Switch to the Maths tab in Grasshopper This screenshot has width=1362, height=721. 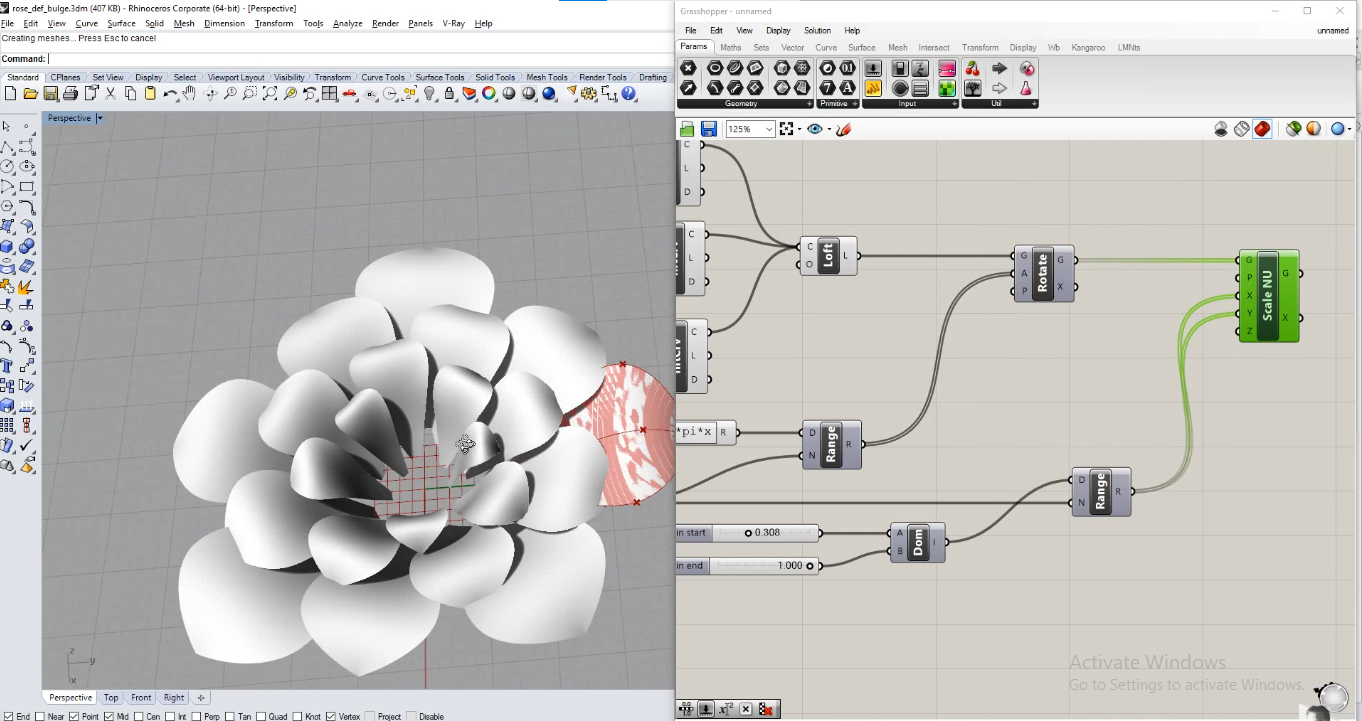pos(731,47)
